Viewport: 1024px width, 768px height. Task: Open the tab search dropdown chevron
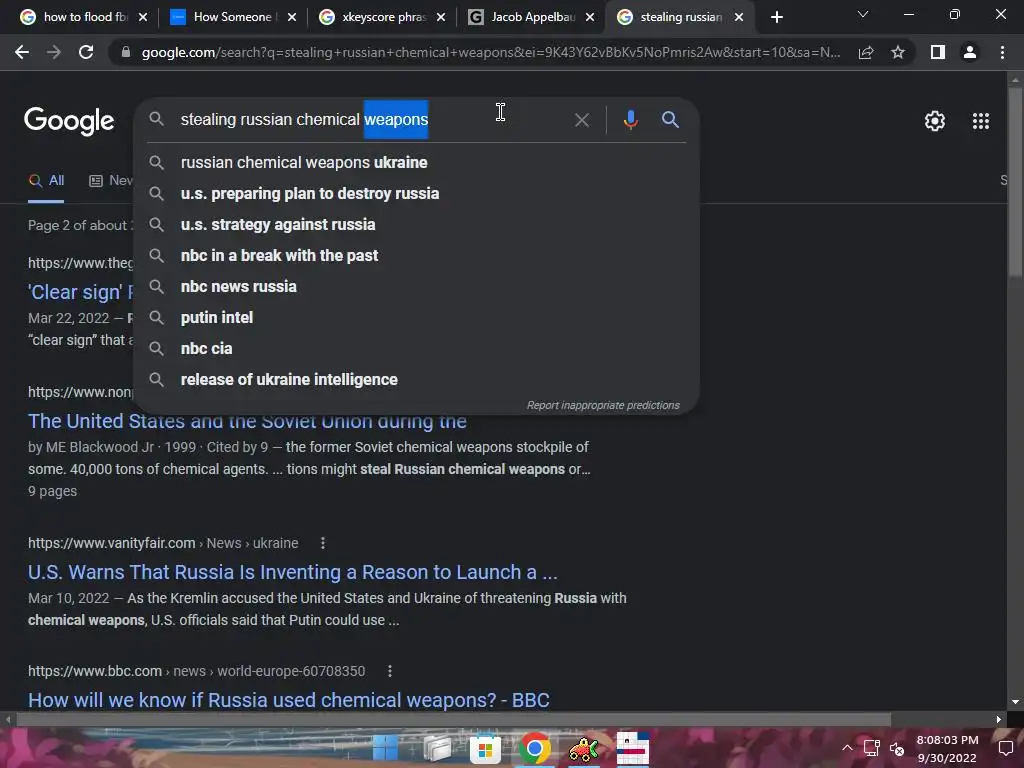[863, 14]
